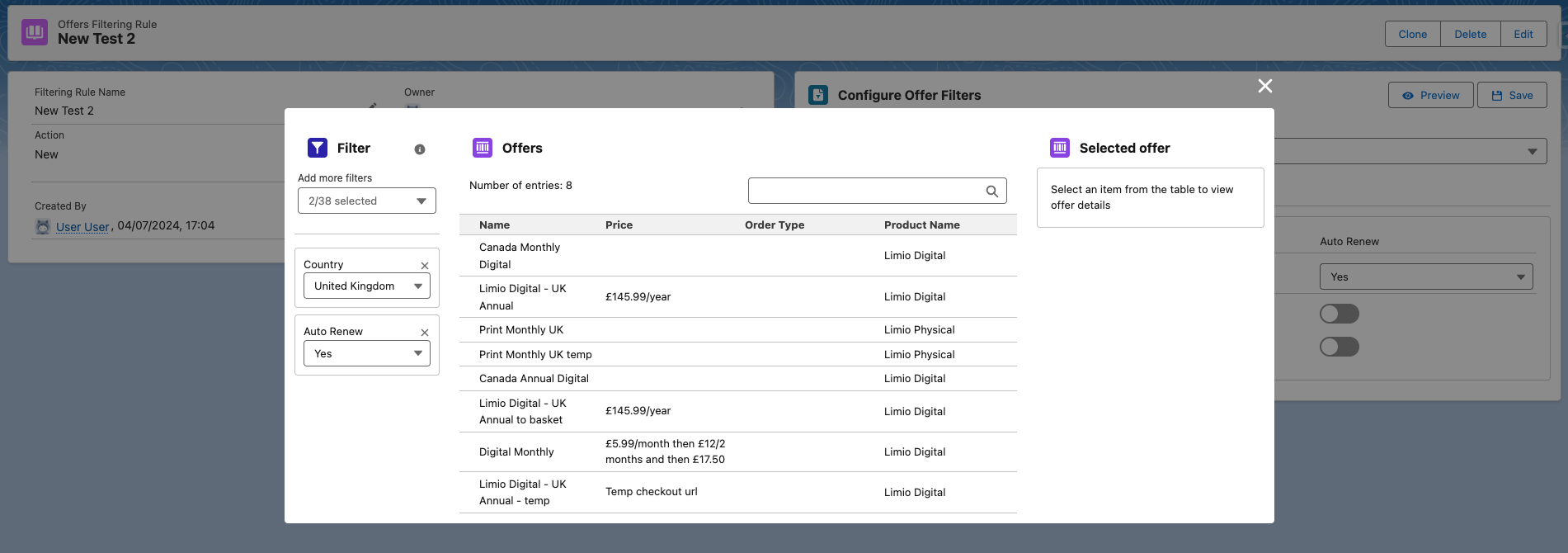Sort by the Name column header

(x=494, y=225)
